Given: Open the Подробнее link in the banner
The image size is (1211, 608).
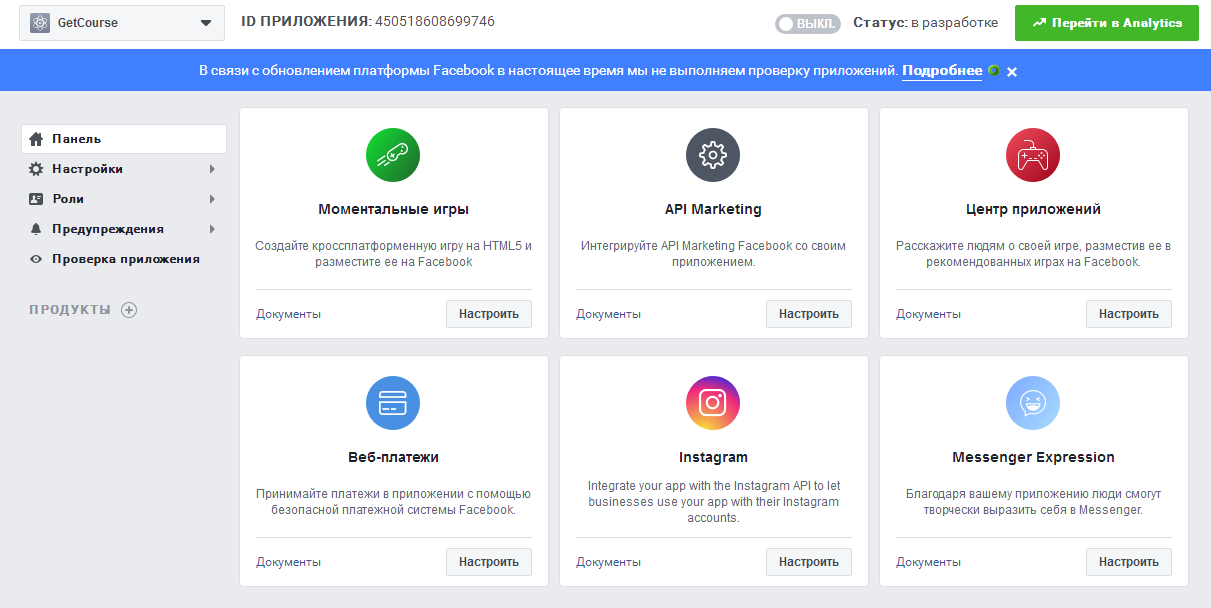Looking at the screenshot, I should click(x=942, y=71).
